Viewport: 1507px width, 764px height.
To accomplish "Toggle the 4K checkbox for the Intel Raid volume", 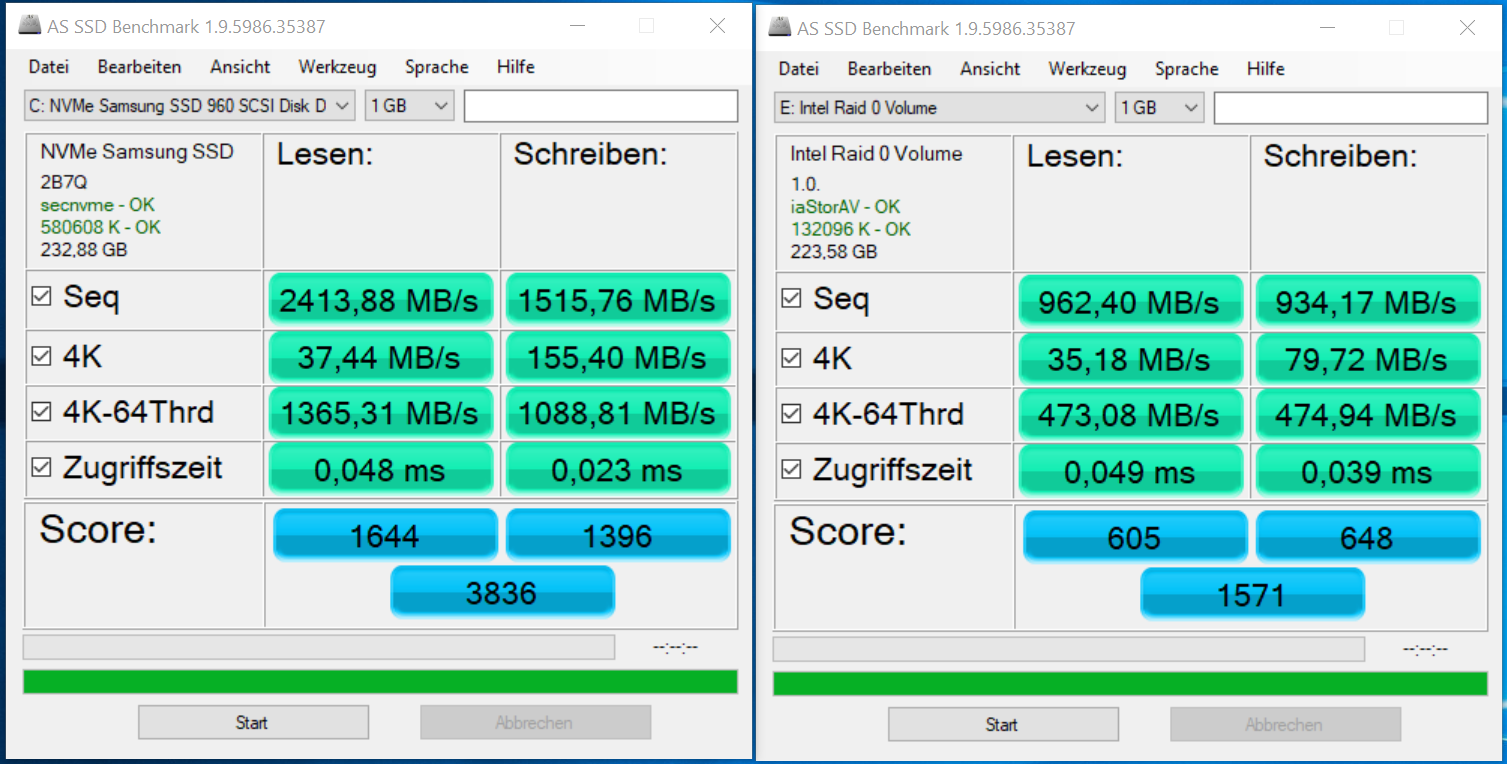I will click(x=791, y=357).
